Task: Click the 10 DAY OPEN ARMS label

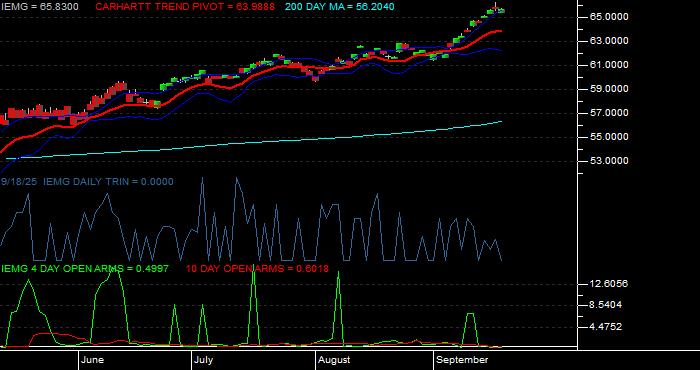Action: (257, 268)
